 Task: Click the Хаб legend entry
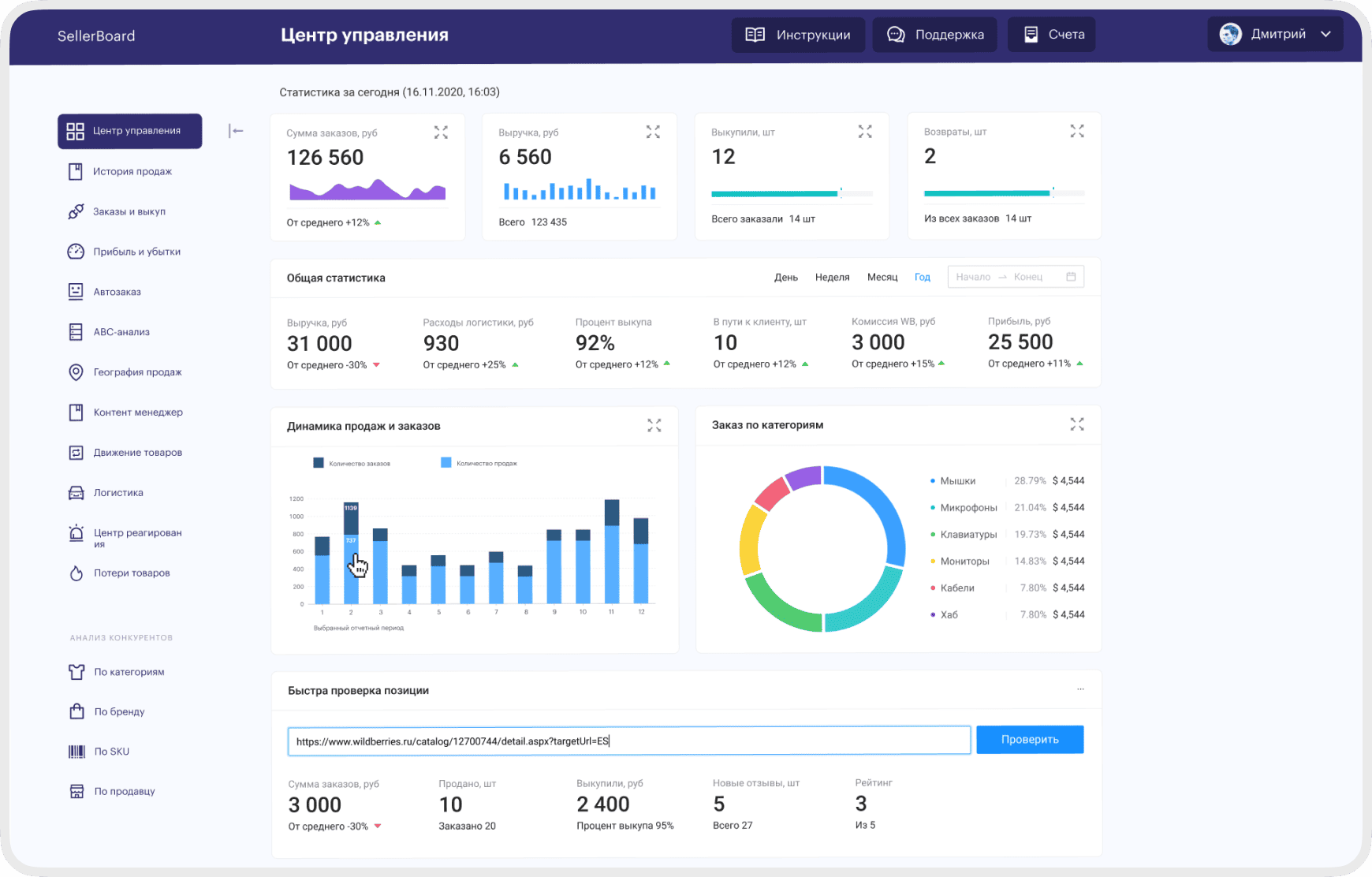1007,615
